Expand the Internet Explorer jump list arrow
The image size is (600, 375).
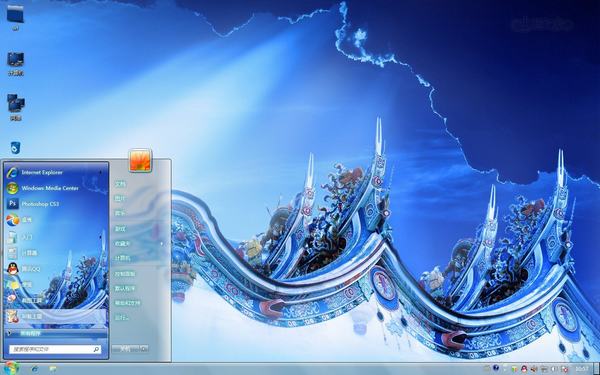point(101,173)
